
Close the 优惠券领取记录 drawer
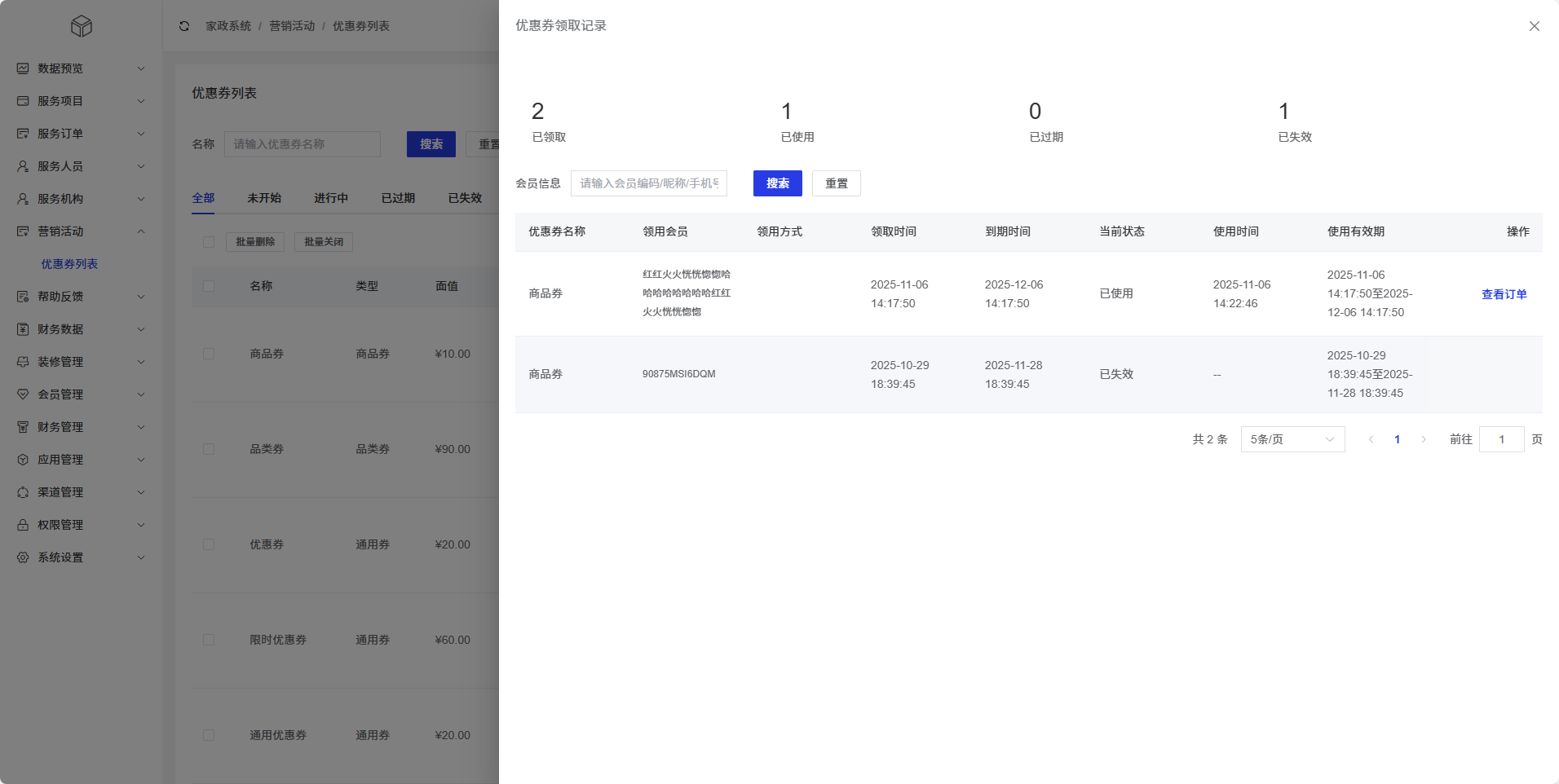[x=1534, y=26]
